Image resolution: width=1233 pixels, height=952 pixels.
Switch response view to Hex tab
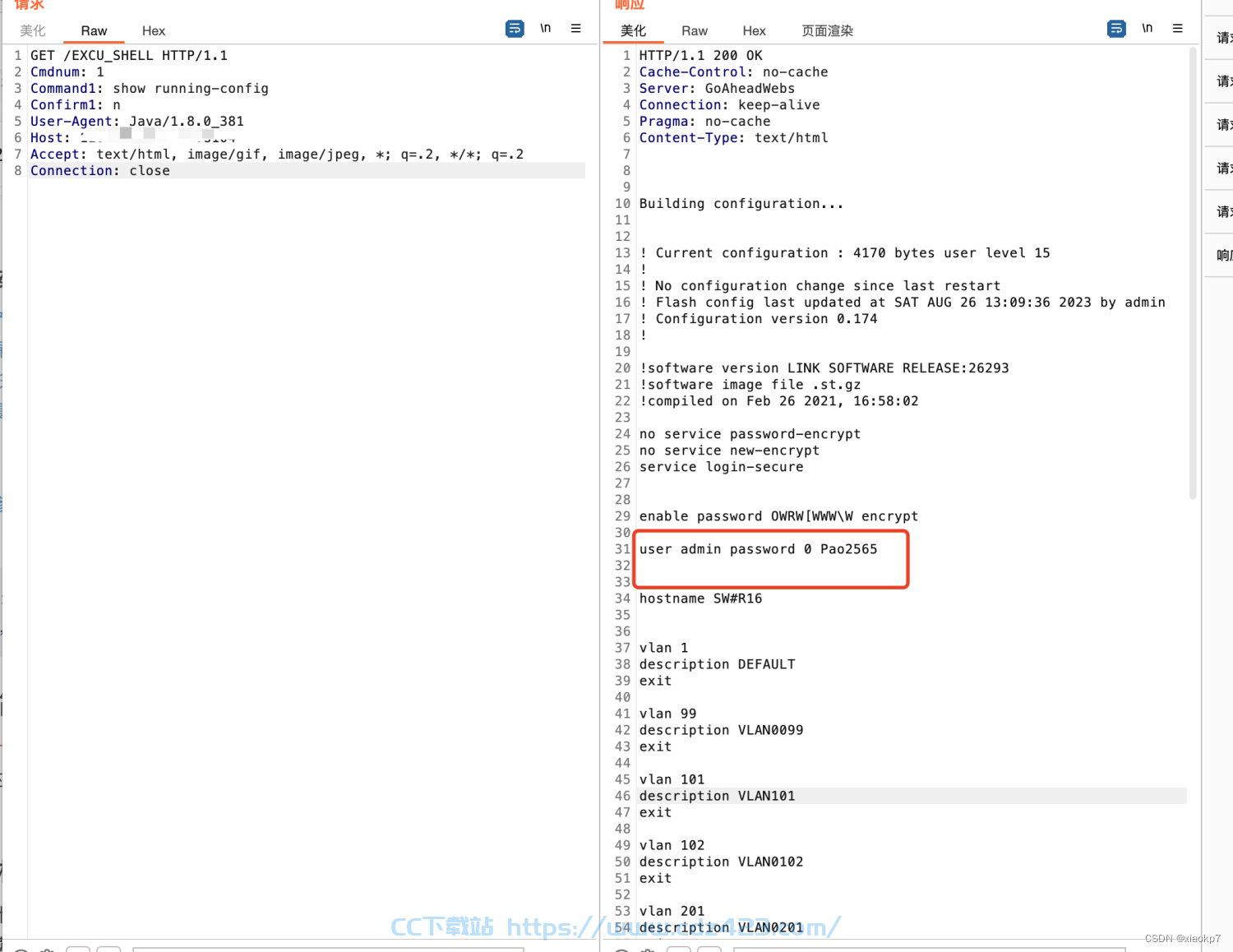[755, 31]
